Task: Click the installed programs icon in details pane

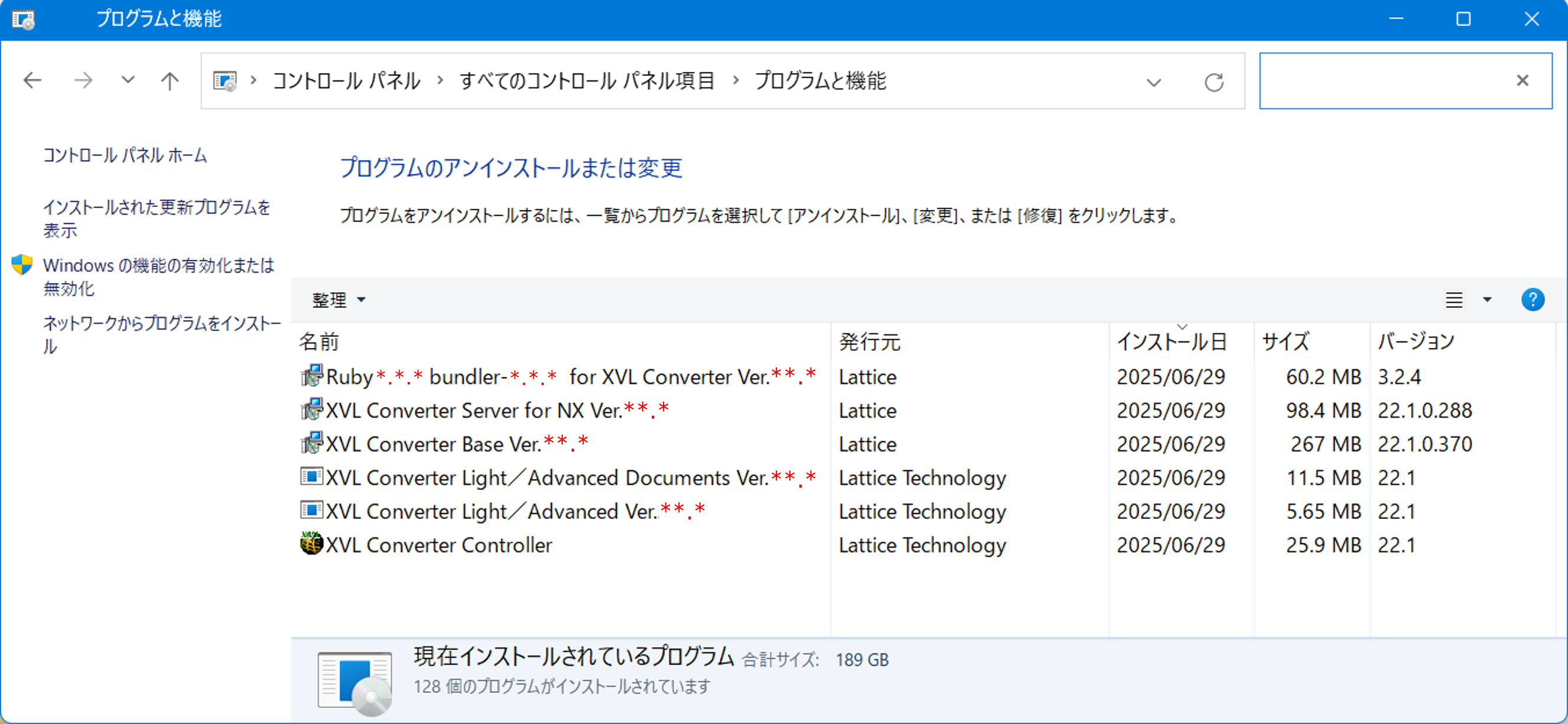Action: click(x=355, y=683)
